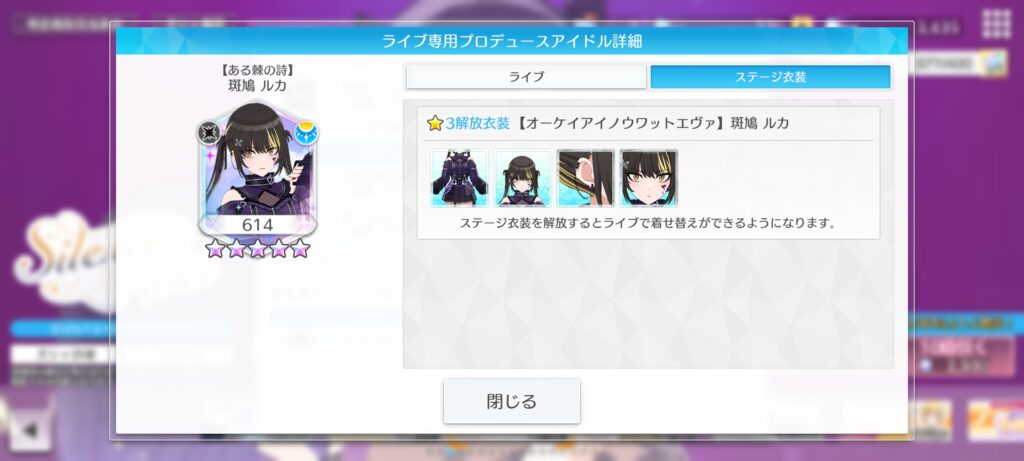The image size is (1024, 461).
Task: Pick the face makeup close-up thumbnail
Action: pos(648,178)
